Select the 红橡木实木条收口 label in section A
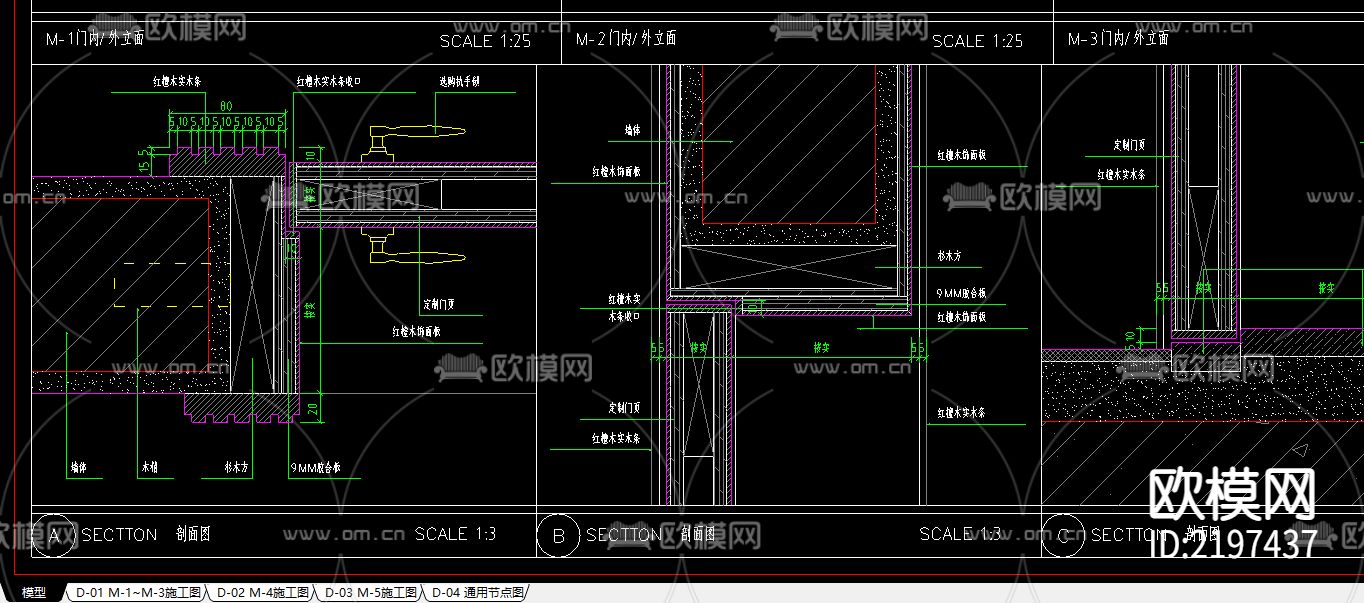This screenshot has width=1364, height=603. (x=328, y=81)
